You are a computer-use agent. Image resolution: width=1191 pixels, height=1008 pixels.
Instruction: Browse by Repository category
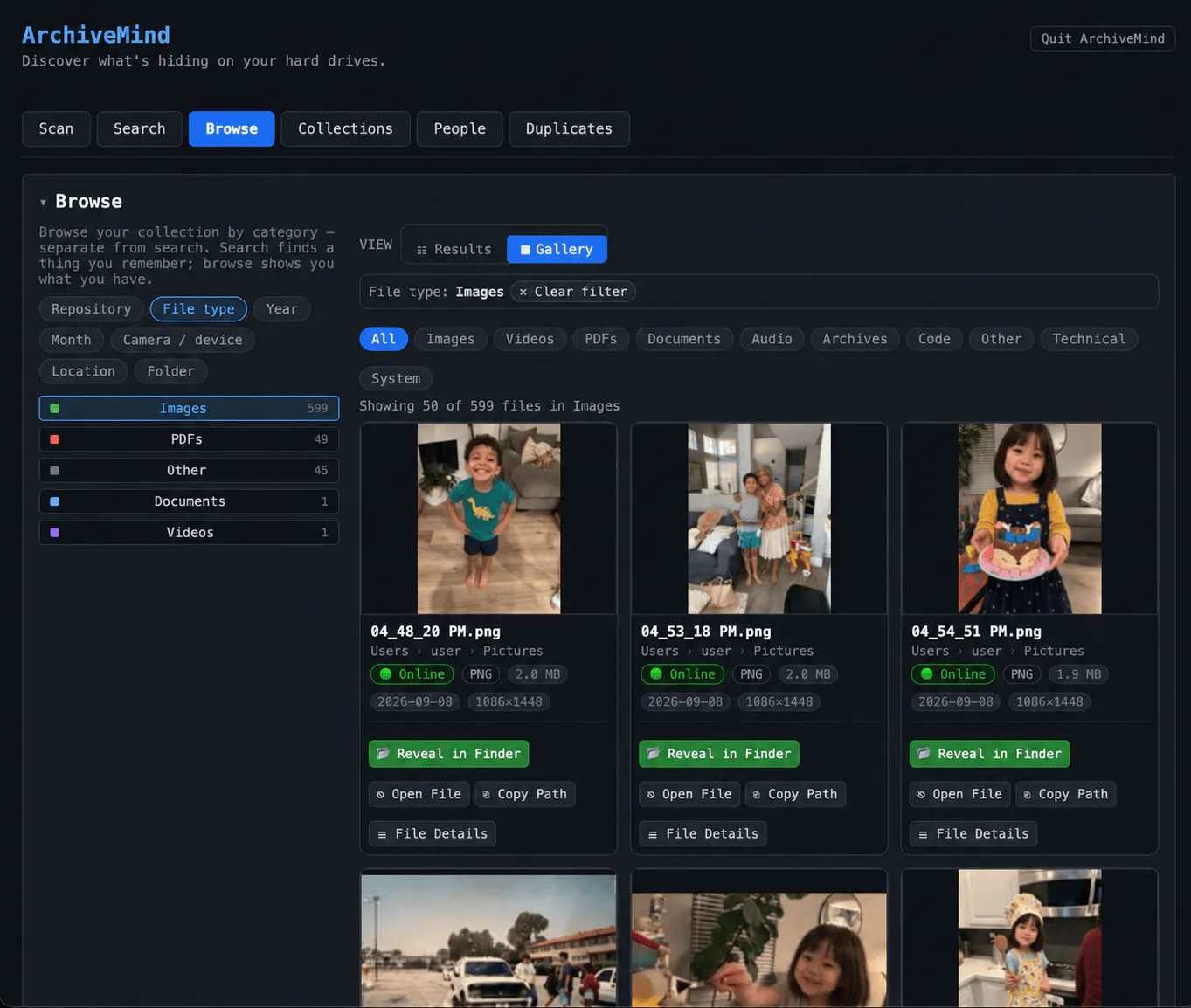91,309
